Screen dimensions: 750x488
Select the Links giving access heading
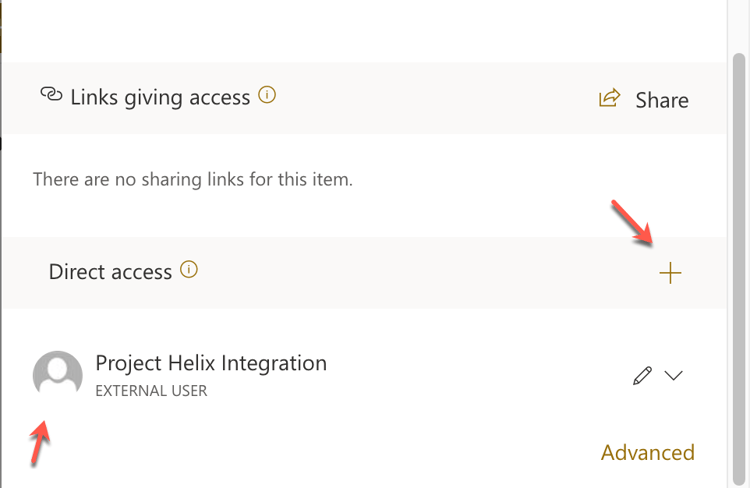[160, 97]
